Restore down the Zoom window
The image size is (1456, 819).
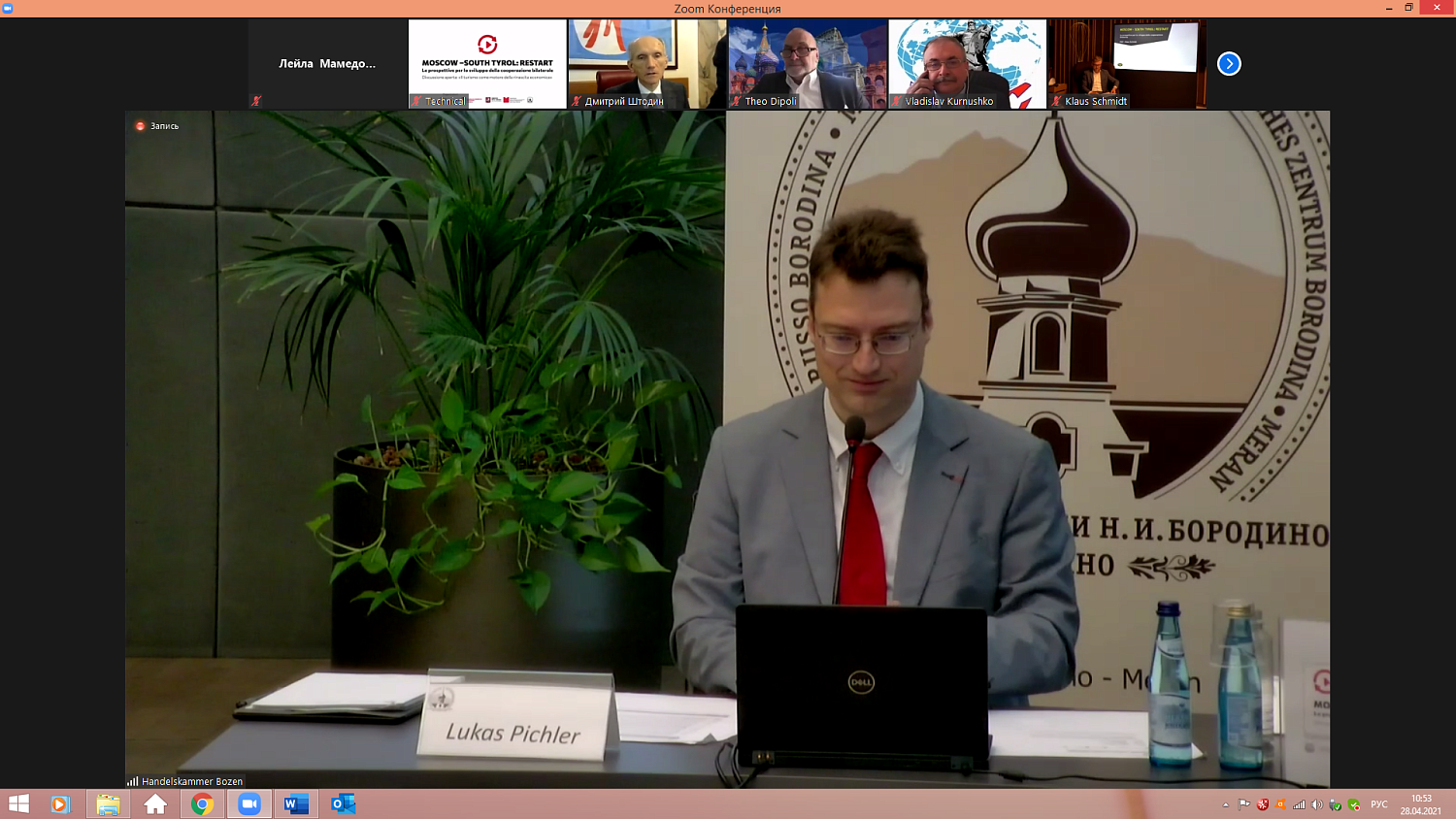[x=1409, y=8]
